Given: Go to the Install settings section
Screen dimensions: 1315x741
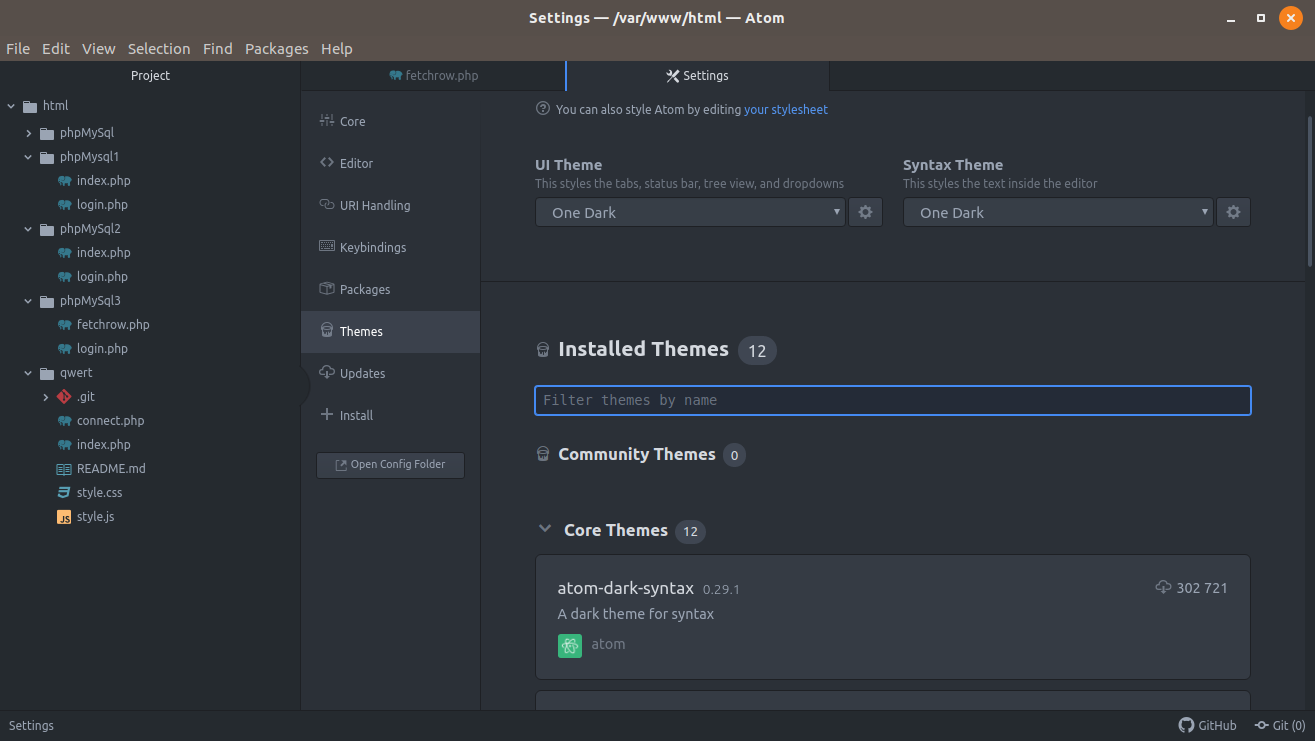Looking at the screenshot, I should pyautogui.click(x=390, y=415).
